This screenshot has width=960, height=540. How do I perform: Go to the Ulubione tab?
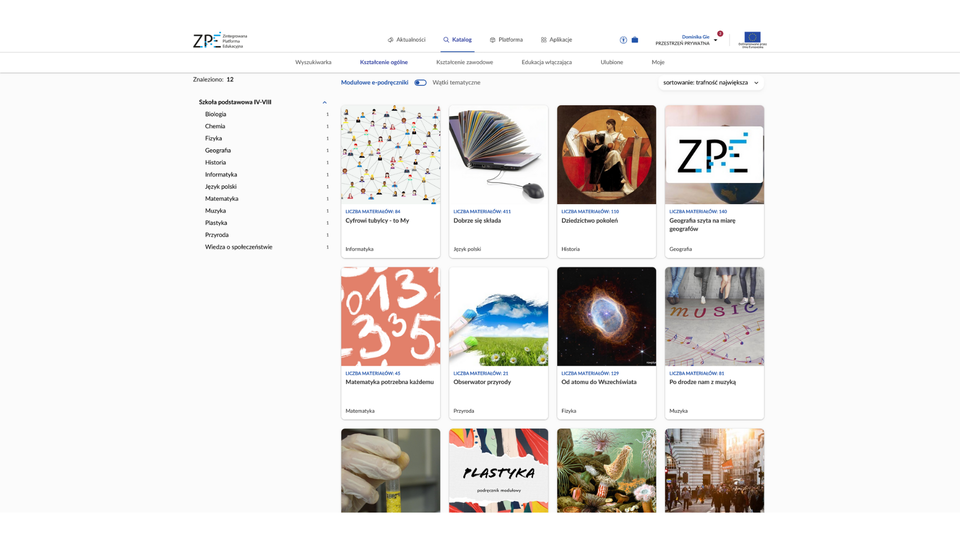tap(611, 62)
